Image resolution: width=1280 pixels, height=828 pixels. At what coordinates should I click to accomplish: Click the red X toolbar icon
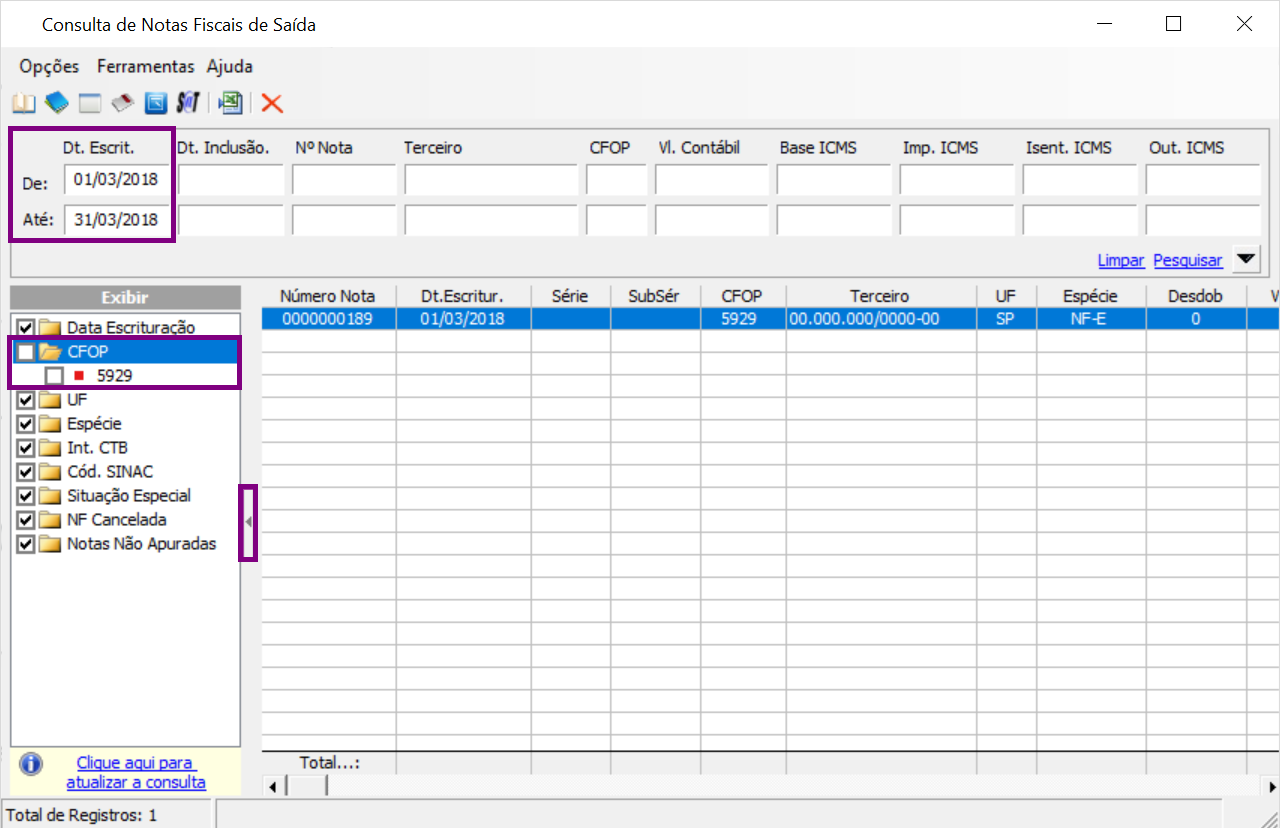[x=272, y=103]
